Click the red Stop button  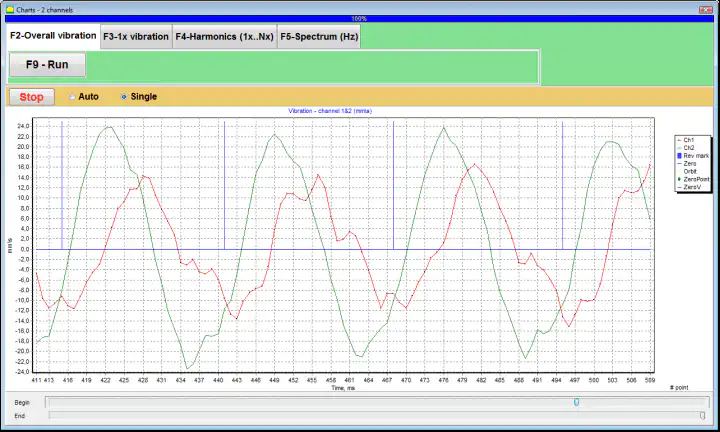(32, 97)
